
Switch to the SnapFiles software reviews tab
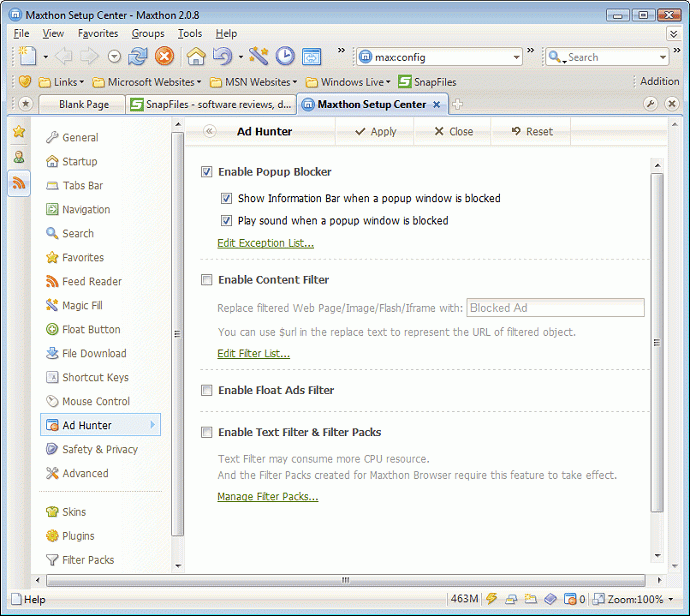[211, 104]
